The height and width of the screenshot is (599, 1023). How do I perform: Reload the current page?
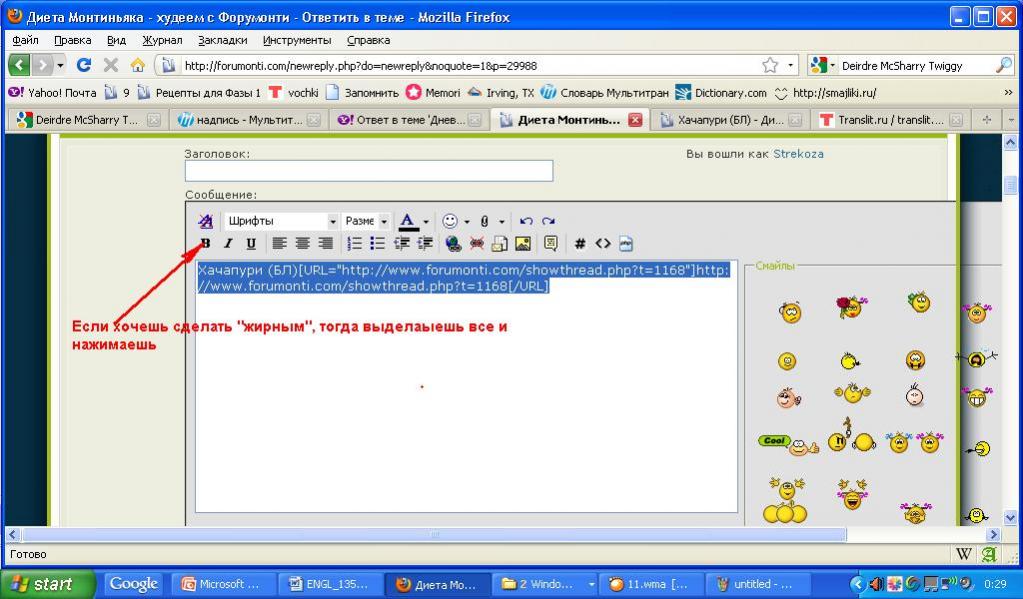pyautogui.click(x=84, y=65)
